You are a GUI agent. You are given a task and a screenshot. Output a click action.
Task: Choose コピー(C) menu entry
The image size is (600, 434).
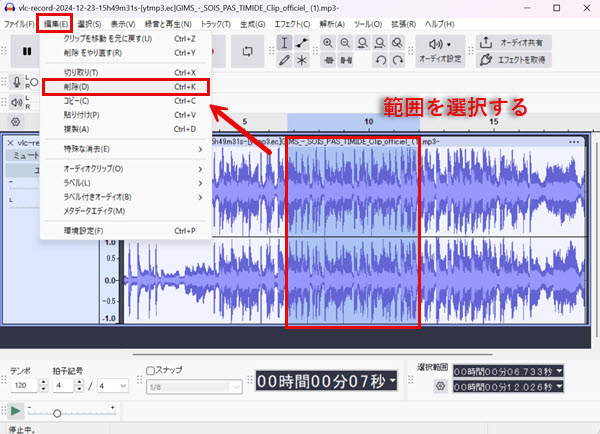coord(126,101)
